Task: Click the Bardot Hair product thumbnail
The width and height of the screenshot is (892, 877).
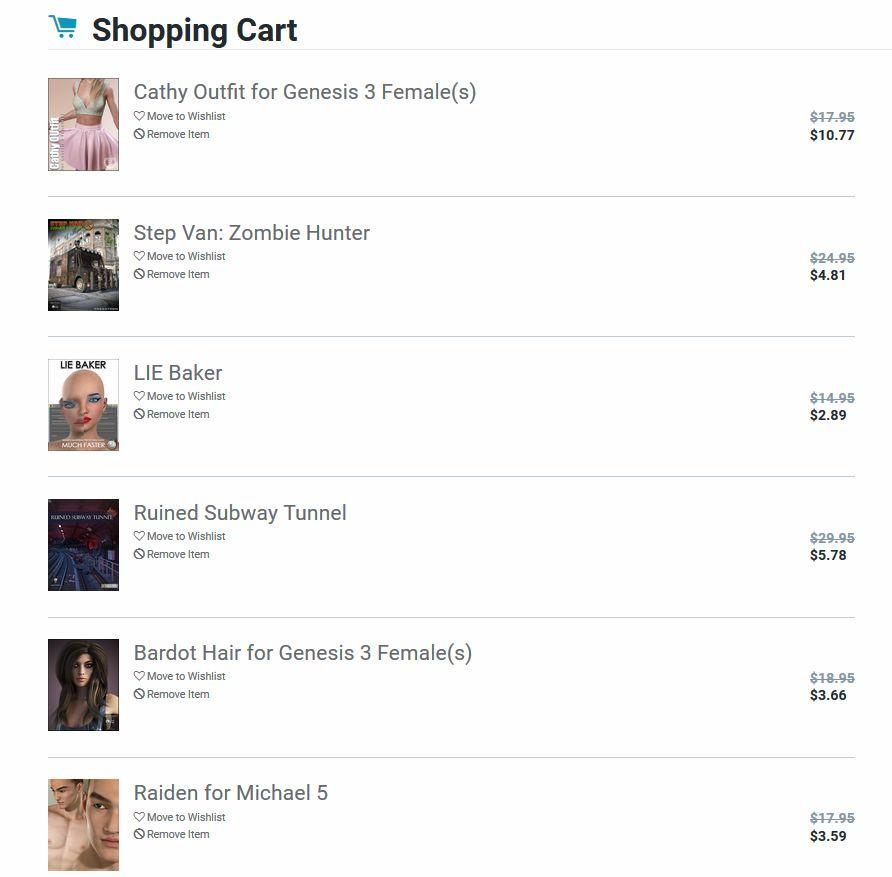Action: tap(83, 685)
